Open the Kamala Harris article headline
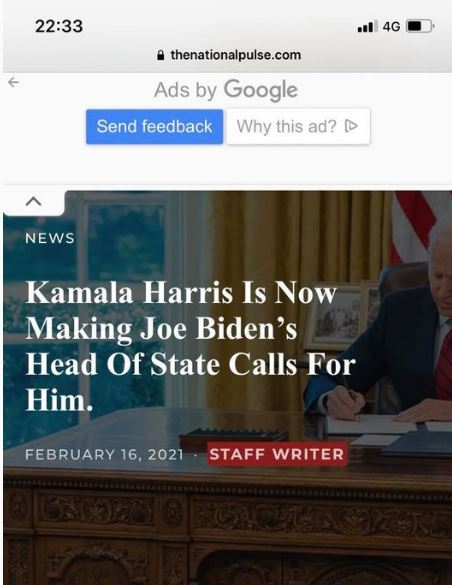452x585 pixels. [190, 347]
